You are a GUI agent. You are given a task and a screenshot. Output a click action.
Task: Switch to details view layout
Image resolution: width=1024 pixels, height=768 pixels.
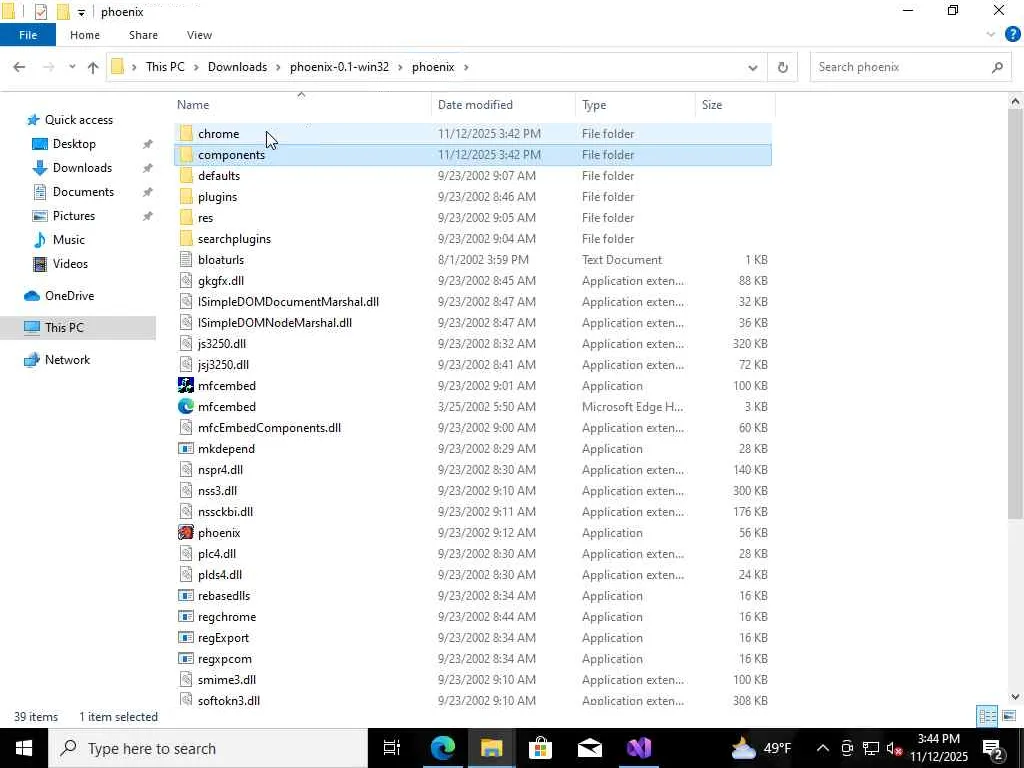click(987, 716)
